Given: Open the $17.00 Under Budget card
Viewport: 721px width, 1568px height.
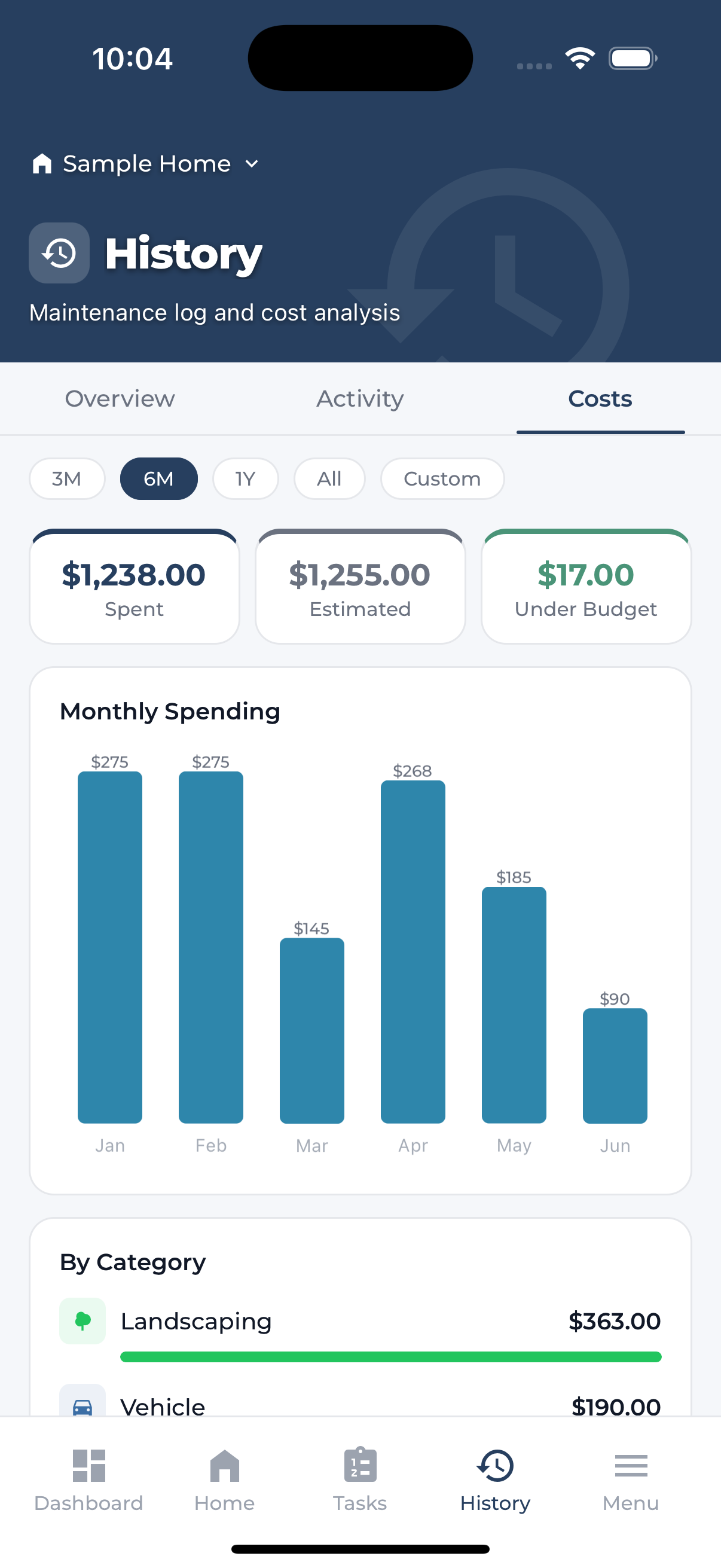Looking at the screenshot, I should (x=586, y=587).
